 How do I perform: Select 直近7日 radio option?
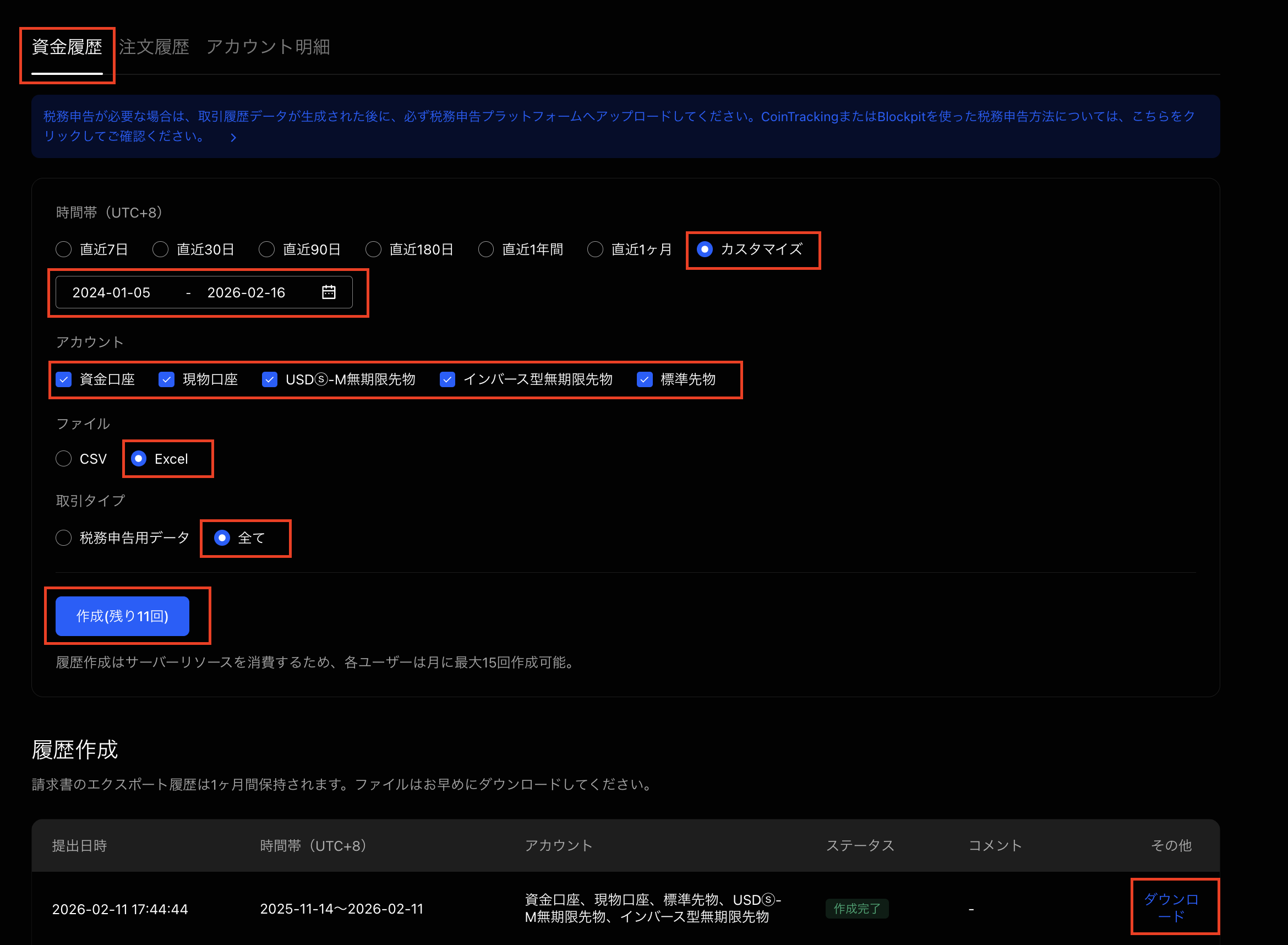63,249
